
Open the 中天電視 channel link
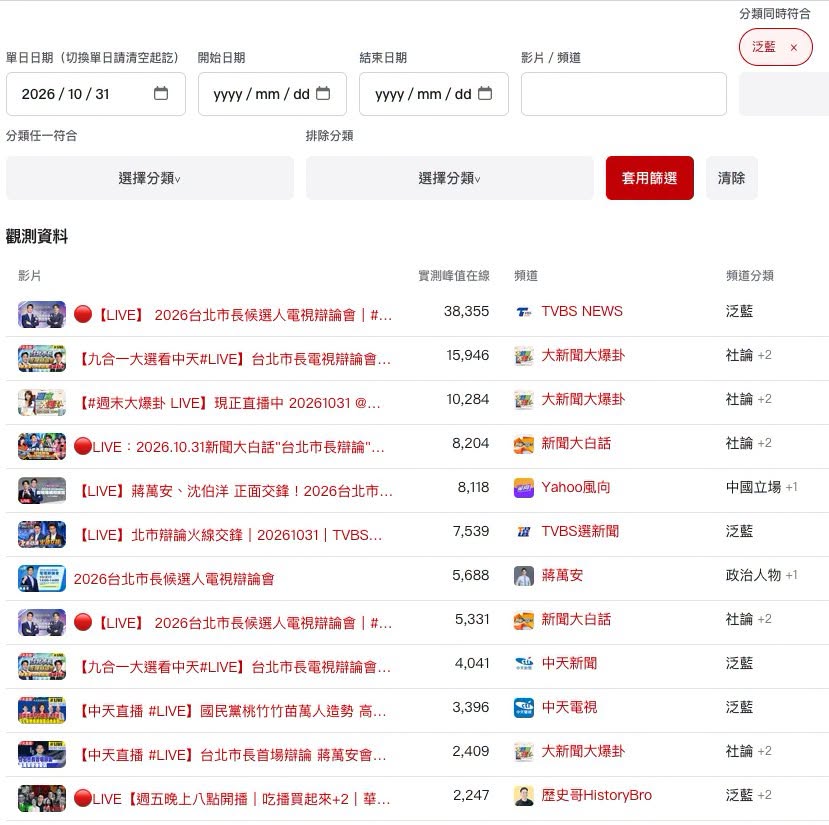[569, 707]
